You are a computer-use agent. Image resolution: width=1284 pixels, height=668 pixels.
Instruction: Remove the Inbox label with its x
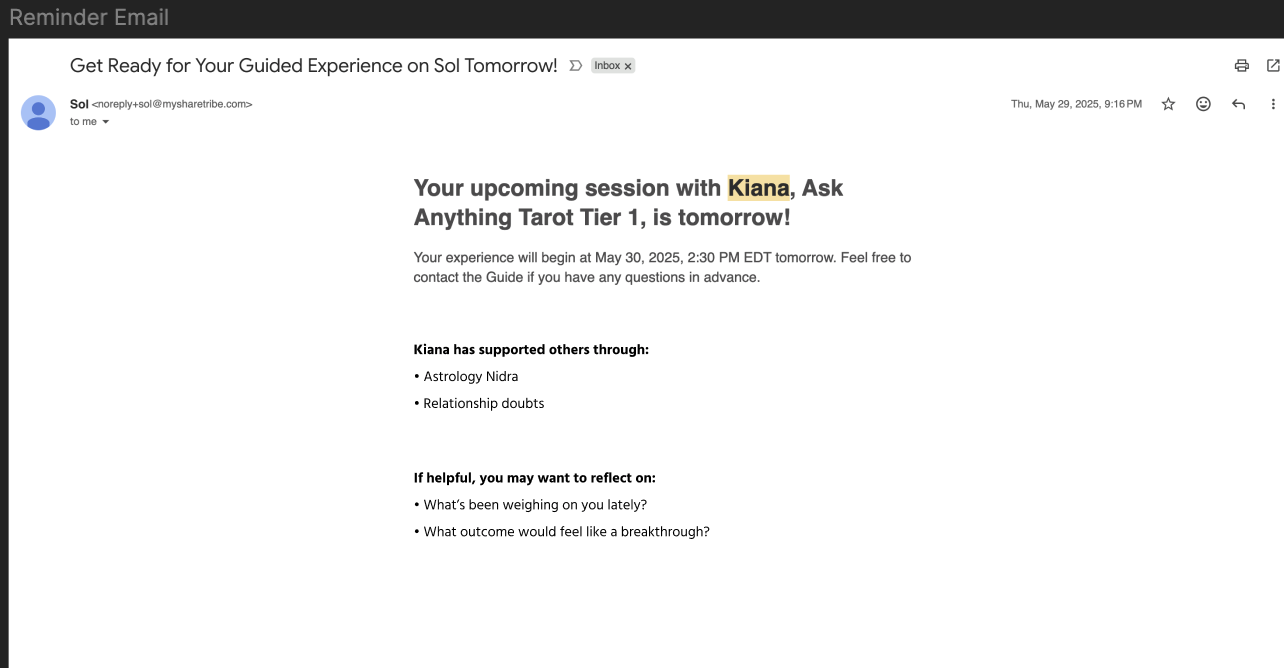click(x=628, y=66)
